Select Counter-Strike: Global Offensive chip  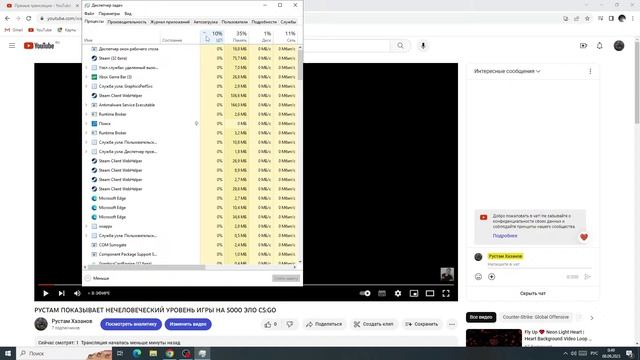coord(536,317)
